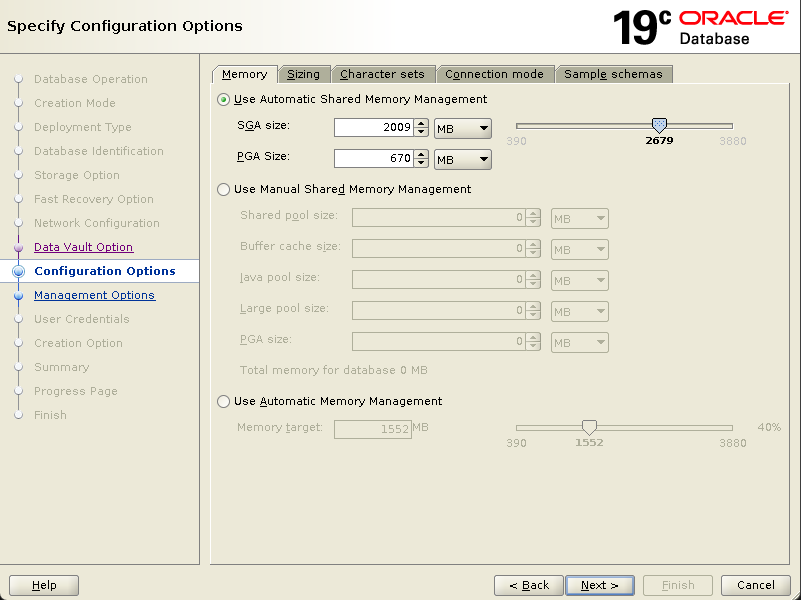
Task: Select Use Automatic Shared Memory Management radio
Action: tap(223, 100)
